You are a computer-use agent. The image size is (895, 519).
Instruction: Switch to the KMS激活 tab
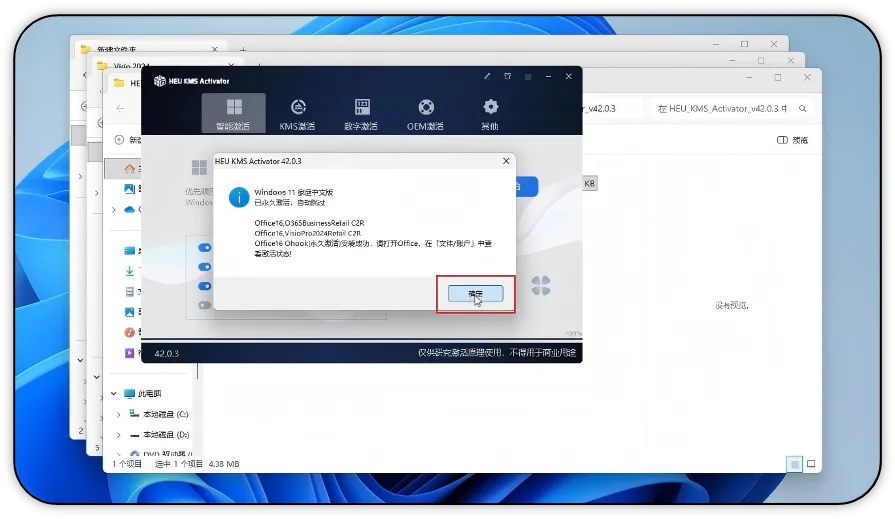click(x=297, y=114)
